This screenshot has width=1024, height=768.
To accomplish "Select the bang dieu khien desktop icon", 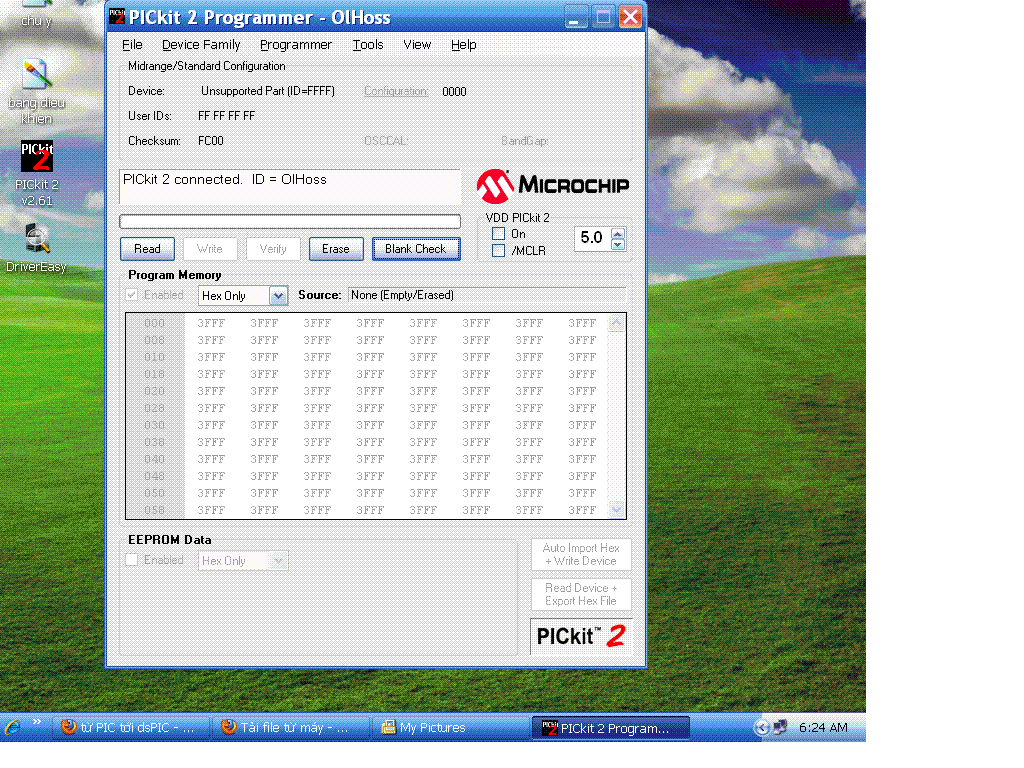I will click(37, 91).
